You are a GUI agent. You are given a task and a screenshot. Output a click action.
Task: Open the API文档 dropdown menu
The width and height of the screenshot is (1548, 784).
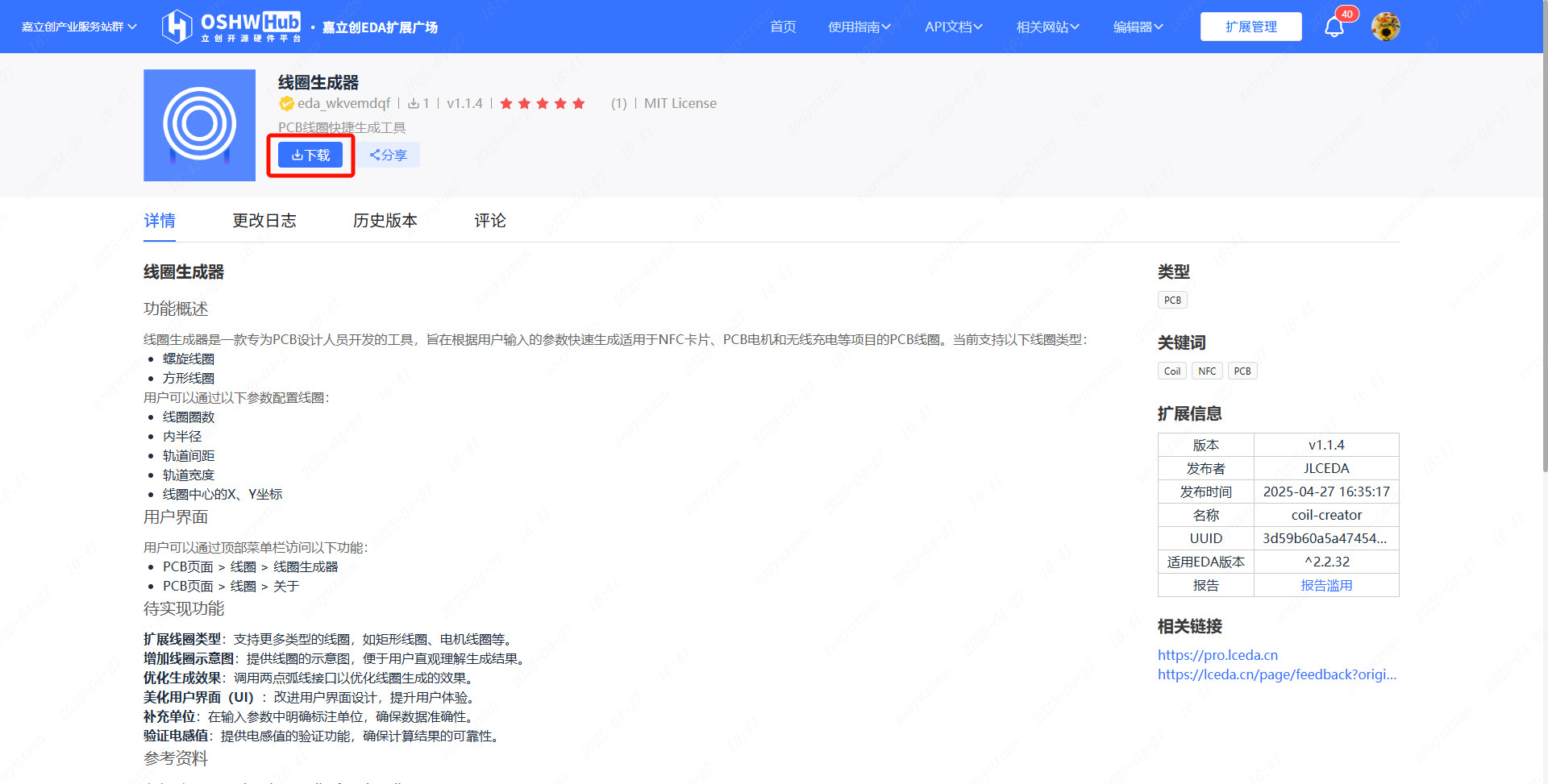pos(953,27)
